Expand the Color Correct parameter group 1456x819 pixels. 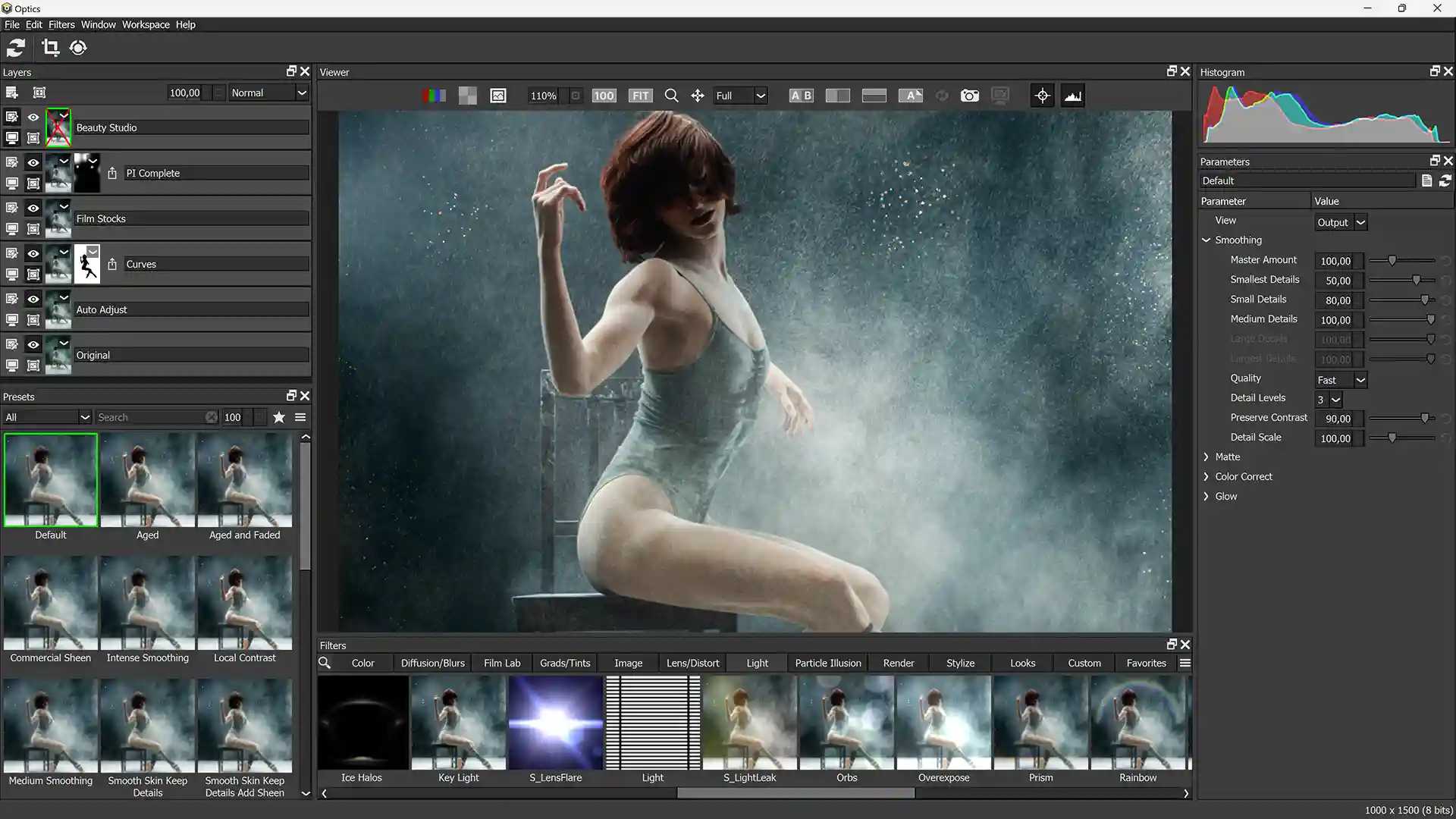pos(1207,476)
